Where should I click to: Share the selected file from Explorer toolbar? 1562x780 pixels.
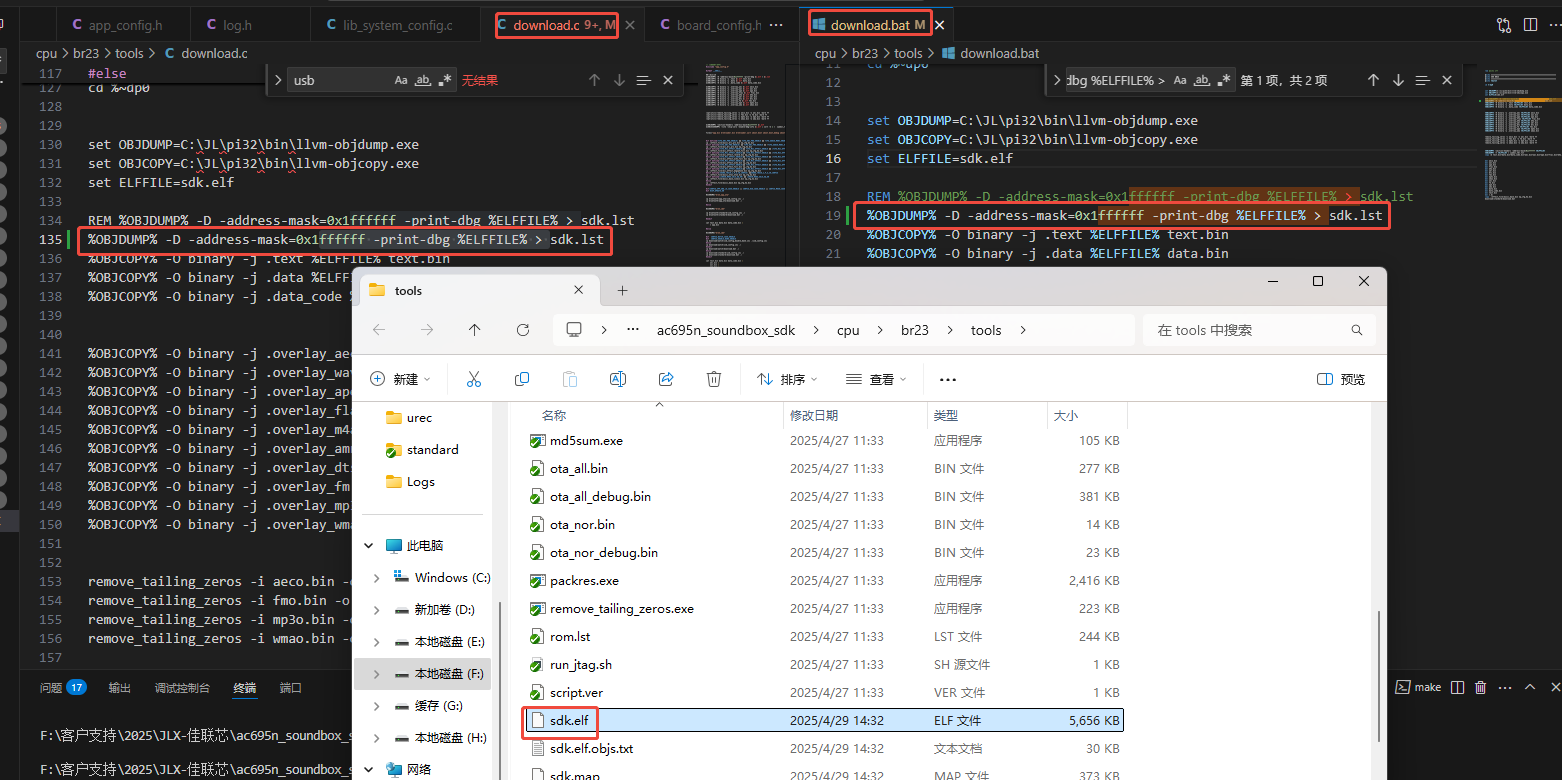click(x=666, y=379)
